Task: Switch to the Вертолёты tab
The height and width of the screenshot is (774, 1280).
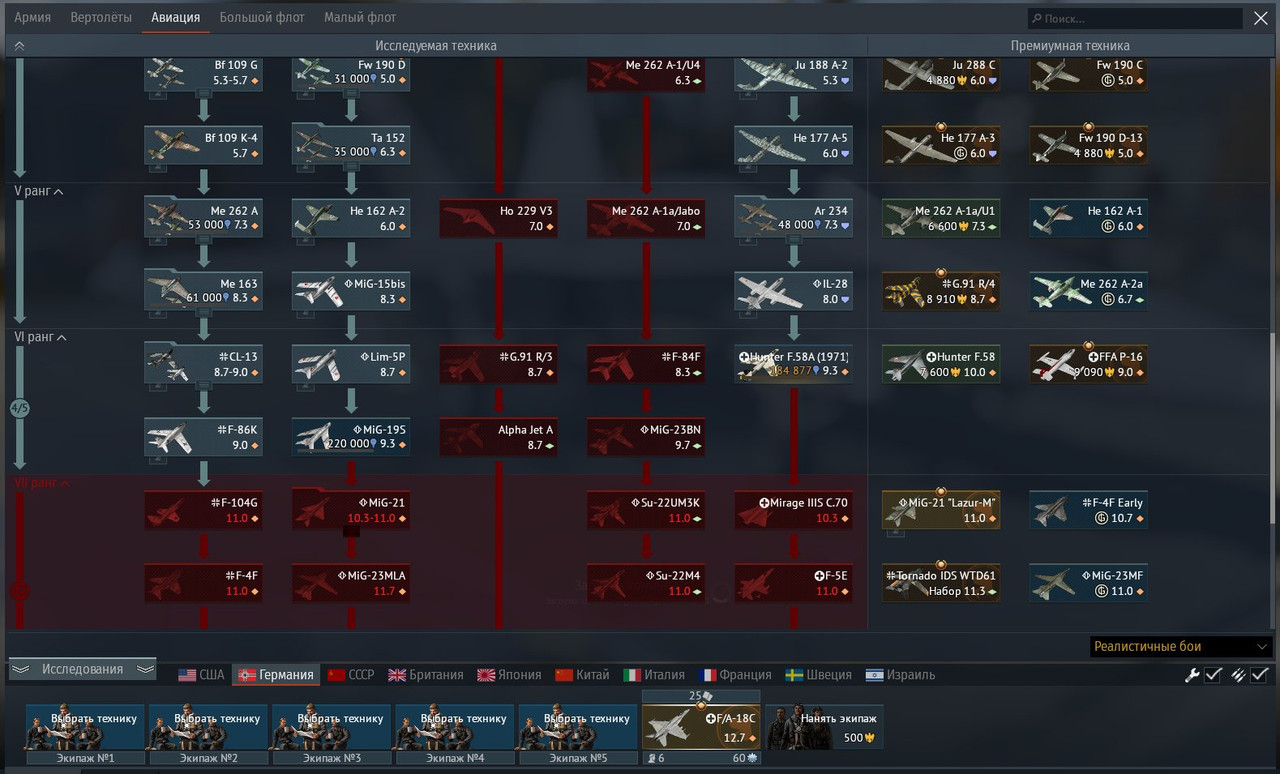Action: (101, 17)
